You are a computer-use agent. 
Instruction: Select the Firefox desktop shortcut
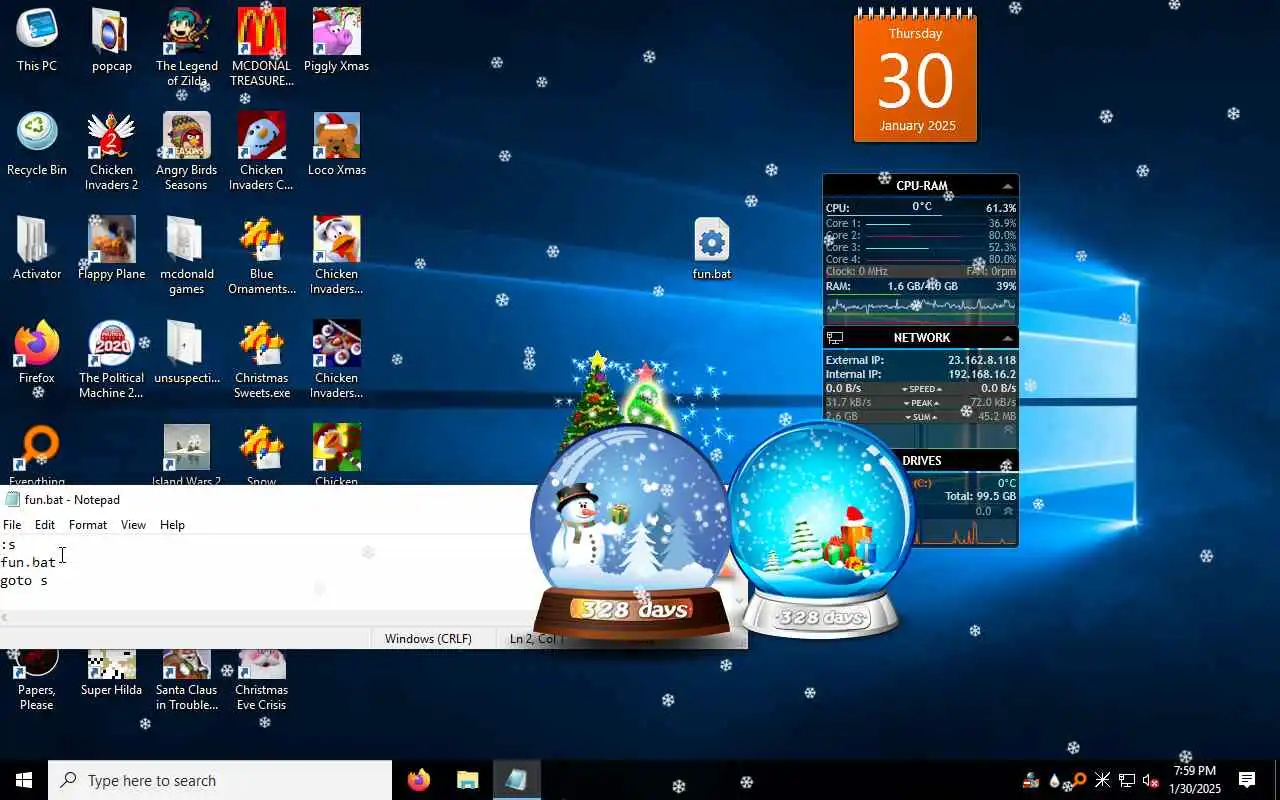[37, 352]
